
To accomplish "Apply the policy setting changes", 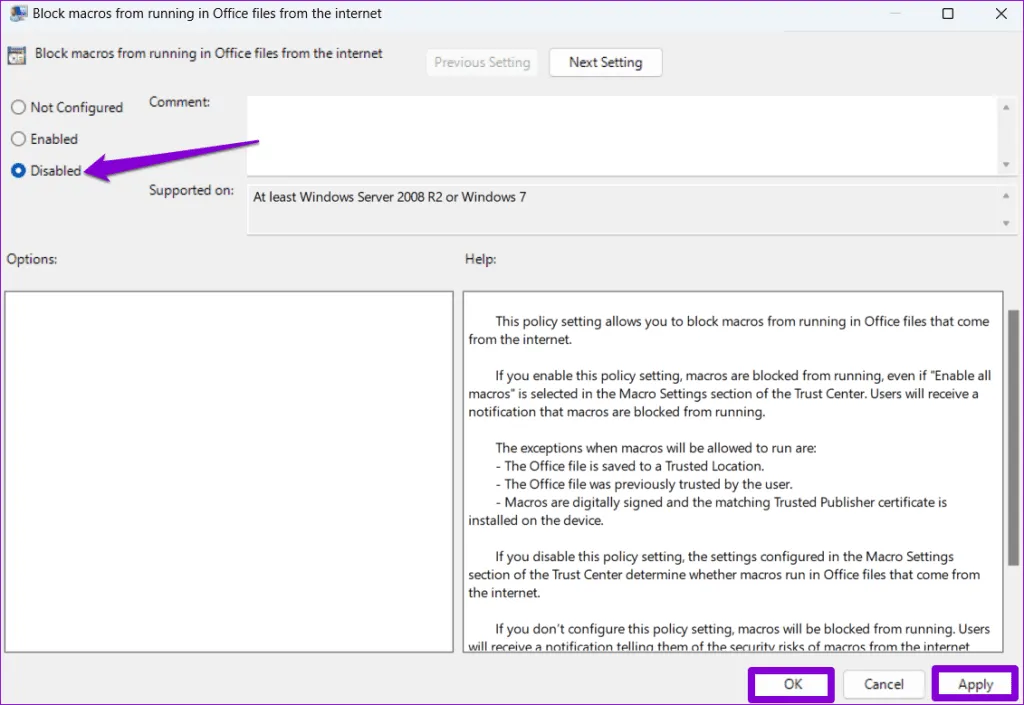I will point(975,685).
